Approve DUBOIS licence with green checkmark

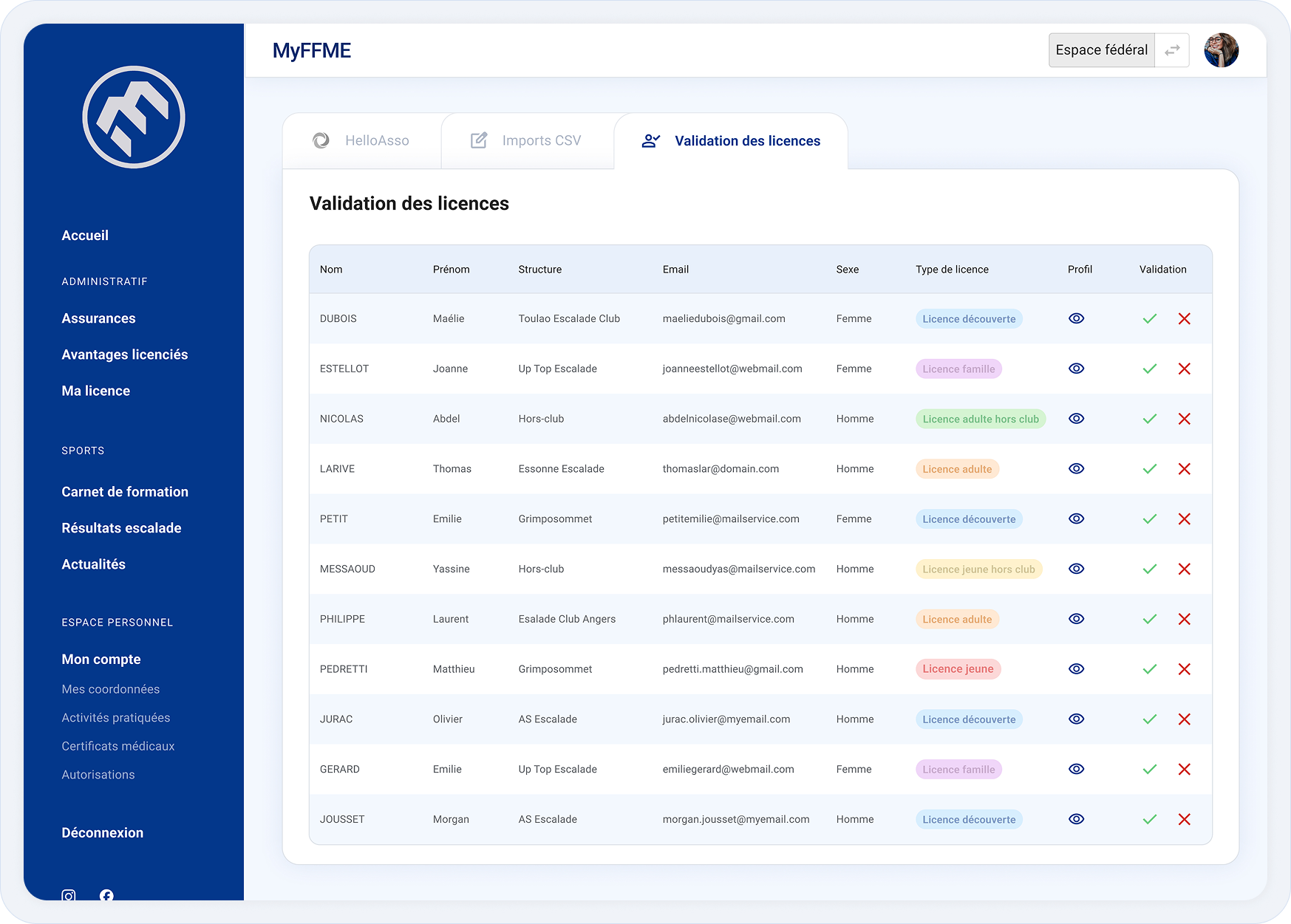click(1149, 319)
